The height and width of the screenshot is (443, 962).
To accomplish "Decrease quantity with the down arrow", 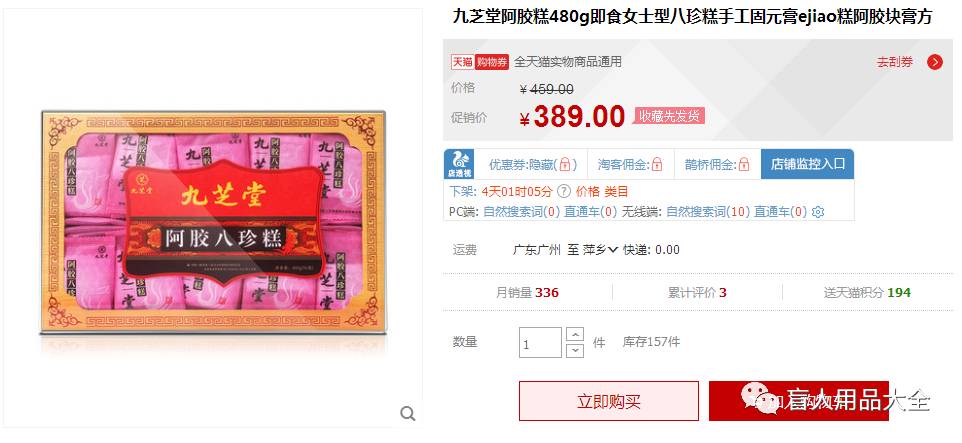I will point(575,350).
